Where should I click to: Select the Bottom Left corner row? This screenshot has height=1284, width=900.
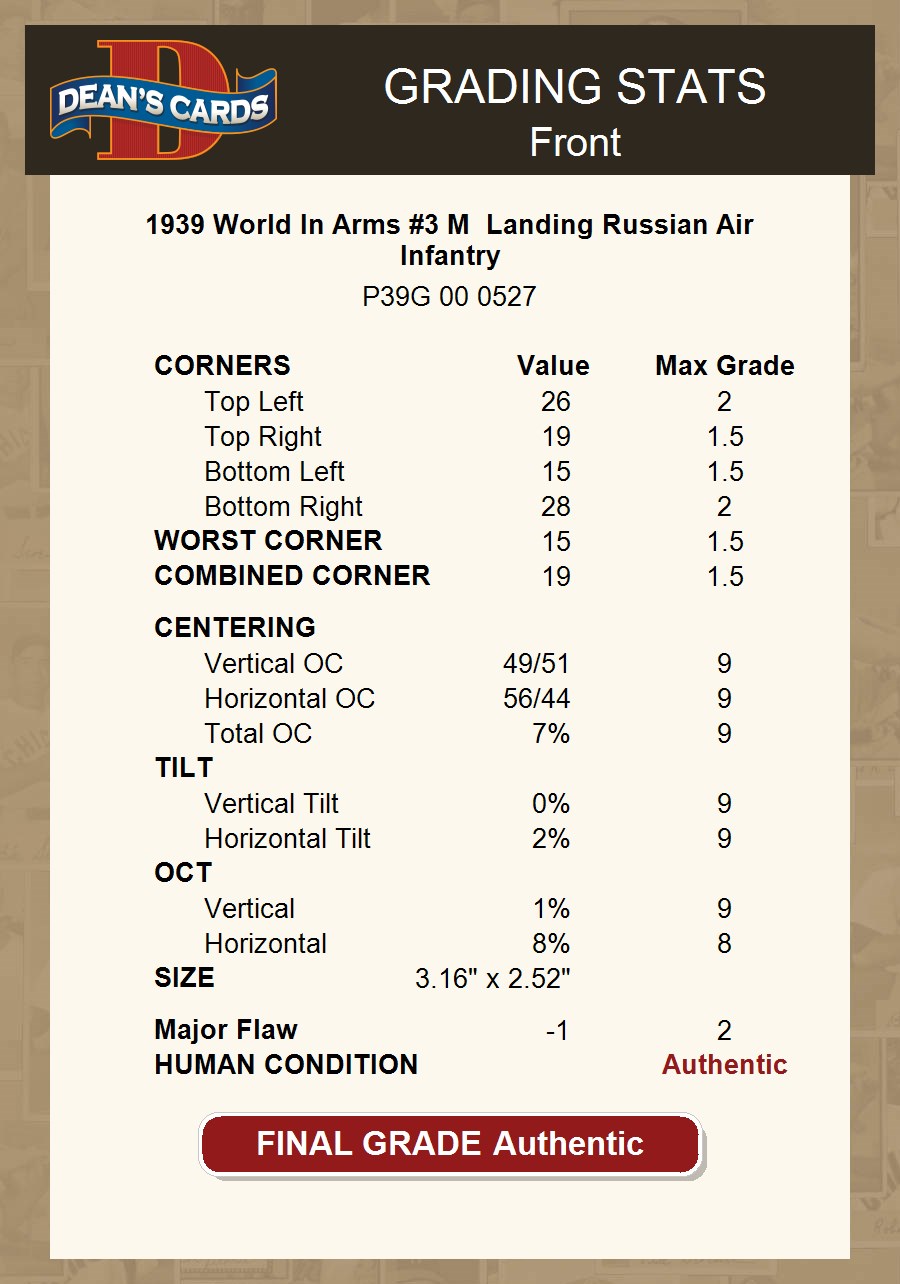pyautogui.click(x=274, y=472)
